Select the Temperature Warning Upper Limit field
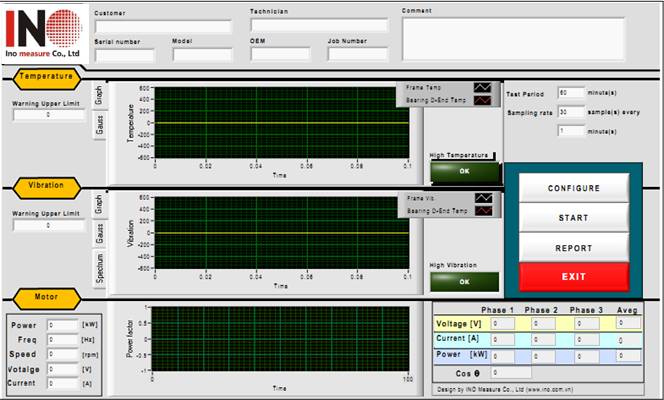The height and width of the screenshot is (400, 664). click(47, 115)
